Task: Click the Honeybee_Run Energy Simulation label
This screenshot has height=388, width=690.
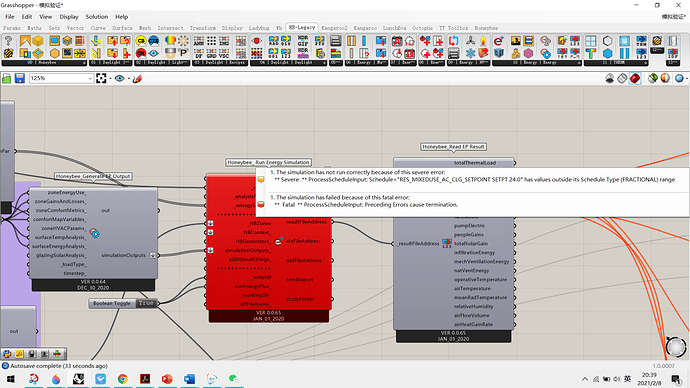Action: pyautogui.click(x=268, y=162)
